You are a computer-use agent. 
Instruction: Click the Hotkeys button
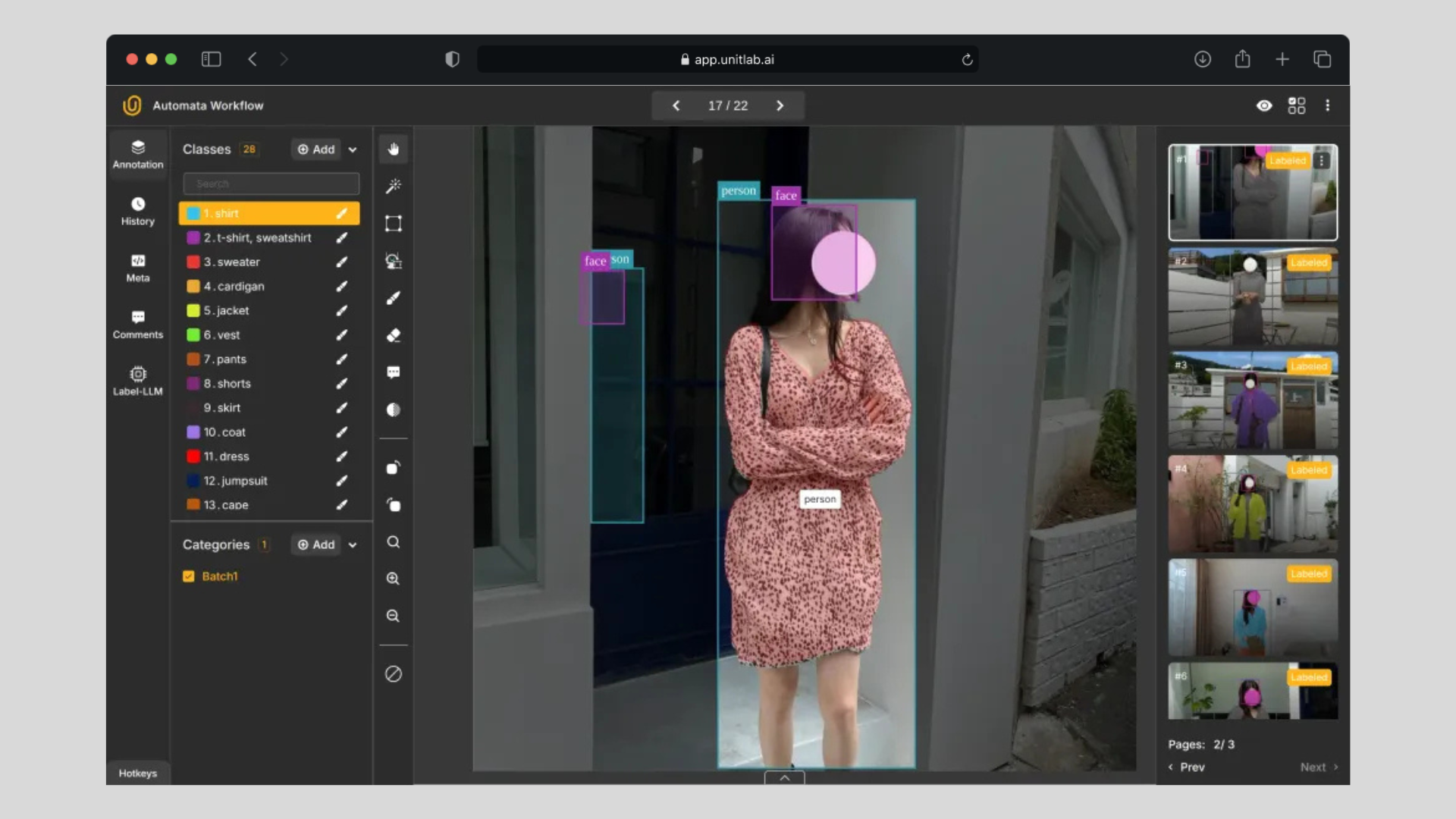click(138, 773)
